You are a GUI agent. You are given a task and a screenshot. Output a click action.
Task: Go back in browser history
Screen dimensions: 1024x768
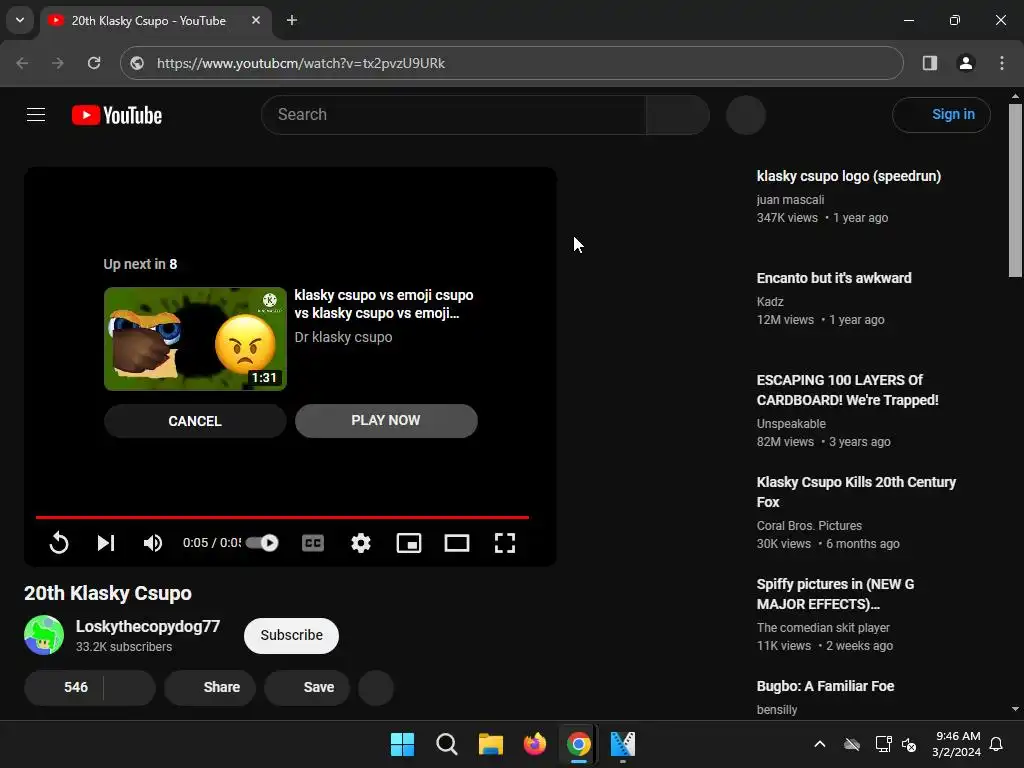pos(23,63)
